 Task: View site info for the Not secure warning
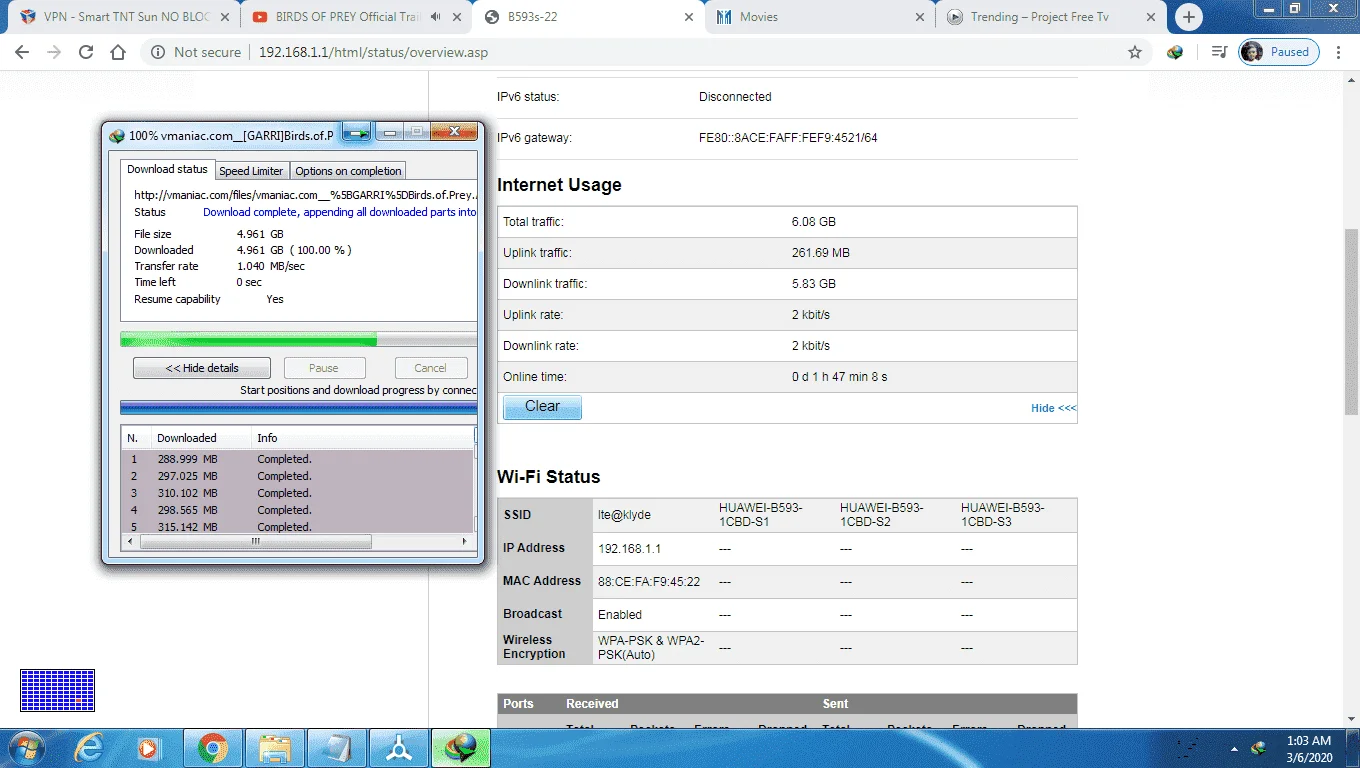[196, 52]
